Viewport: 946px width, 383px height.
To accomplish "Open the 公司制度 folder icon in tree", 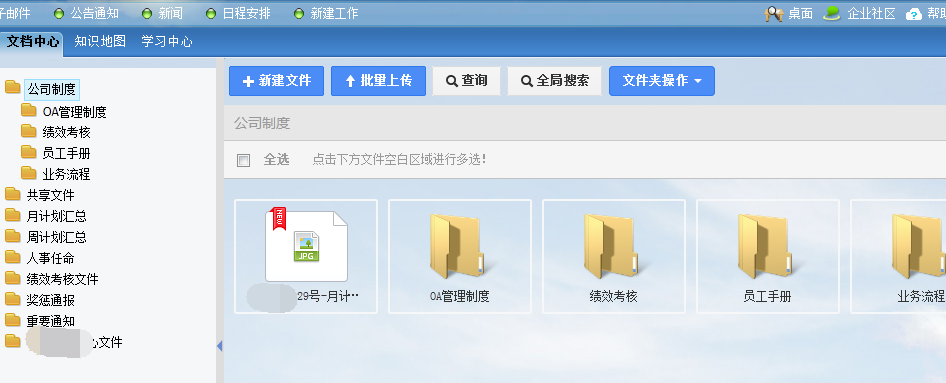I will pyautogui.click(x=13, y=88).
